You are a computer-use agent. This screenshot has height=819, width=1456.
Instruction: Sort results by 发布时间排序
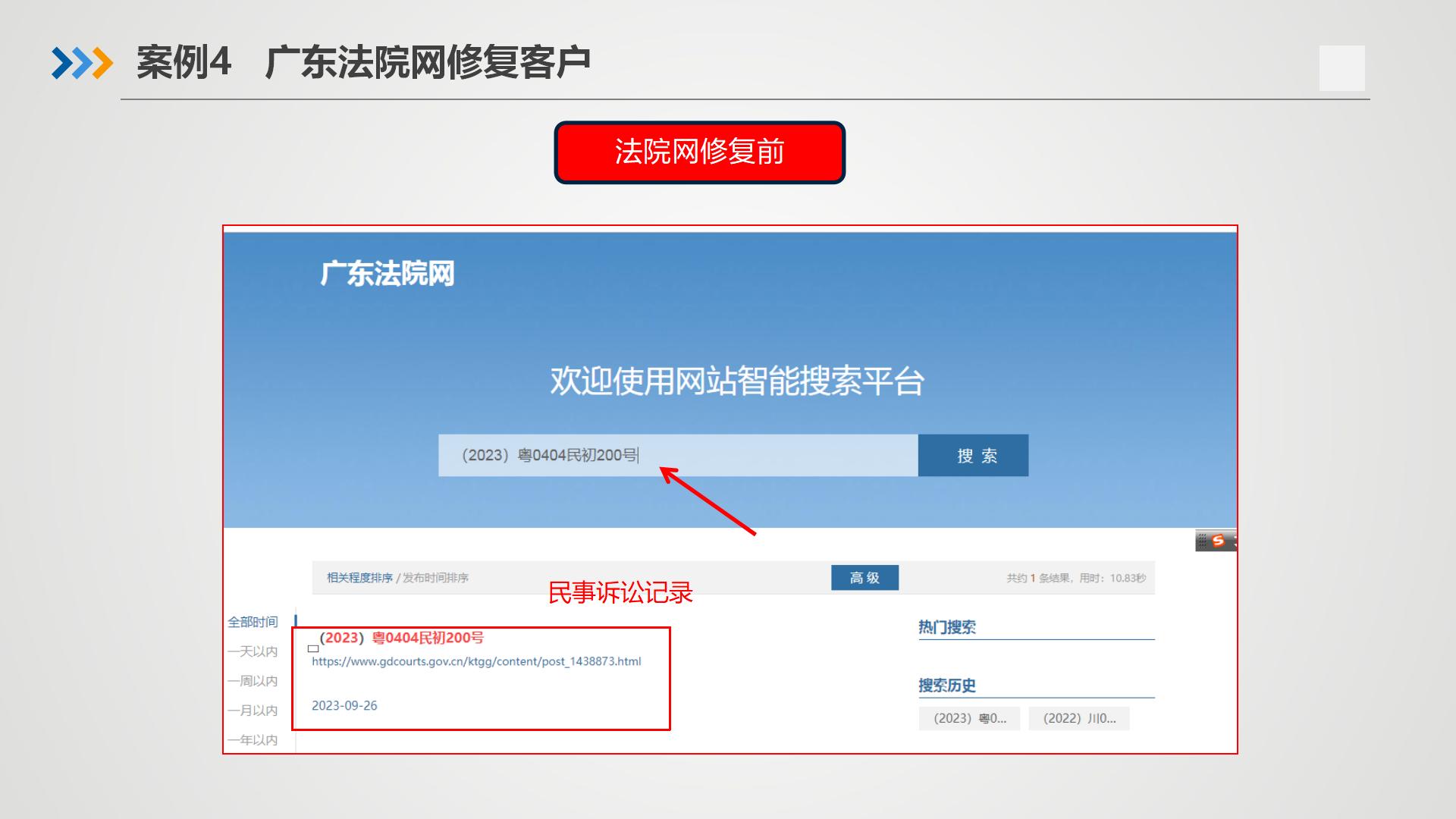[x=435, y=578]
